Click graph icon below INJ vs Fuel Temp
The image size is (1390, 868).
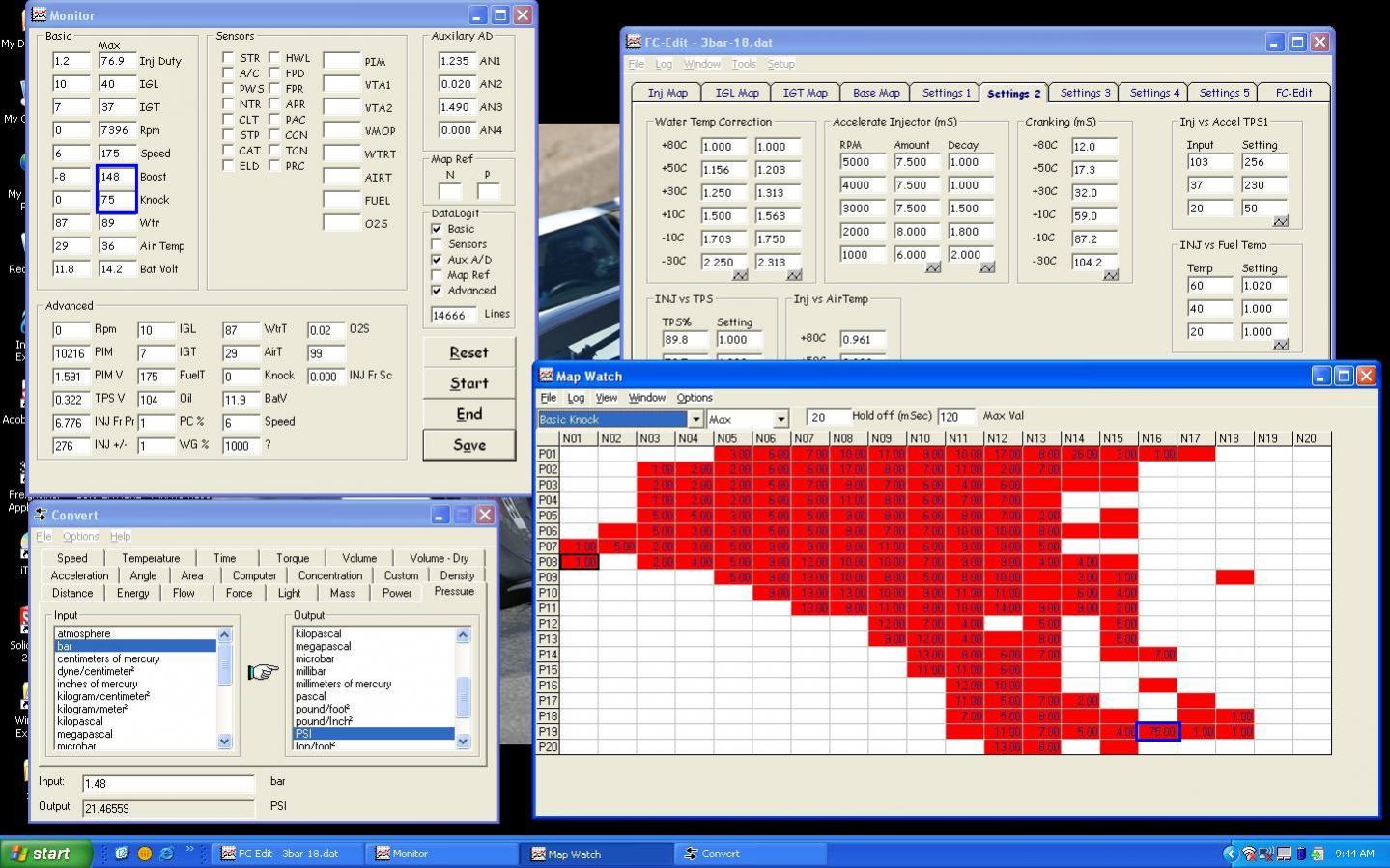click(1281, 346)
